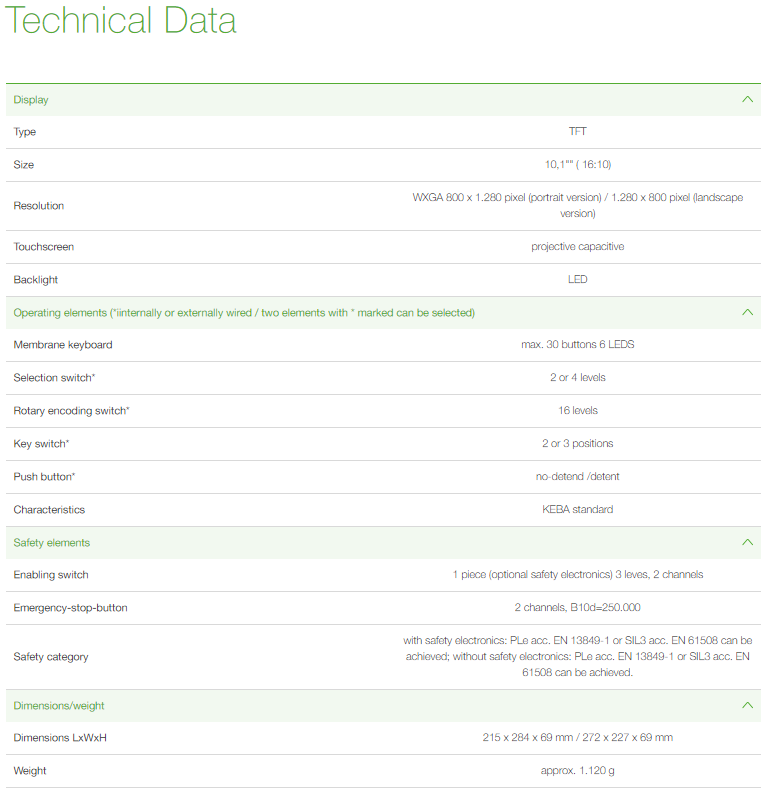
Task: Select the Touchscreen row label
Action: (43, 247)
